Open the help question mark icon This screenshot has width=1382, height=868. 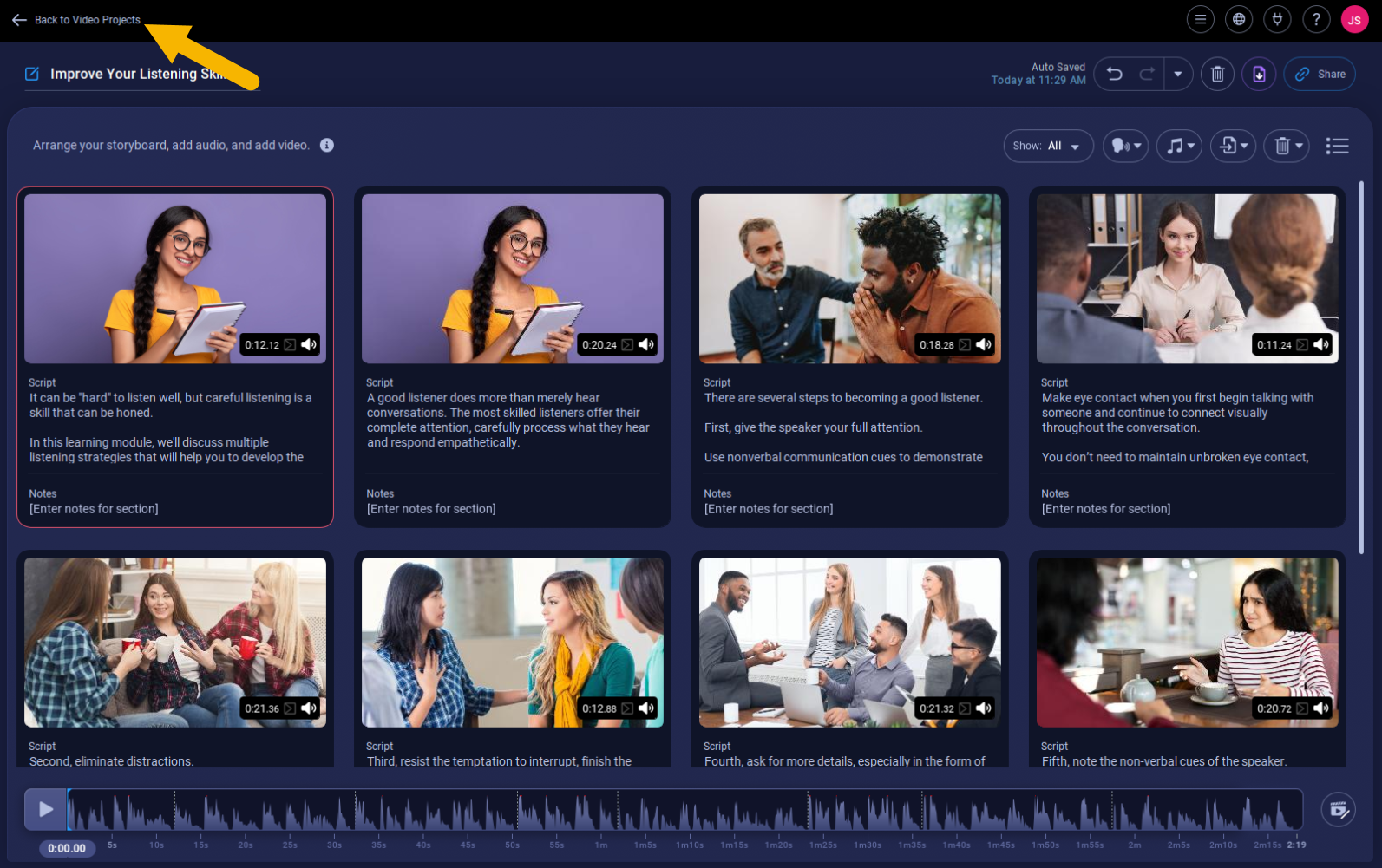coord(1316,19)
